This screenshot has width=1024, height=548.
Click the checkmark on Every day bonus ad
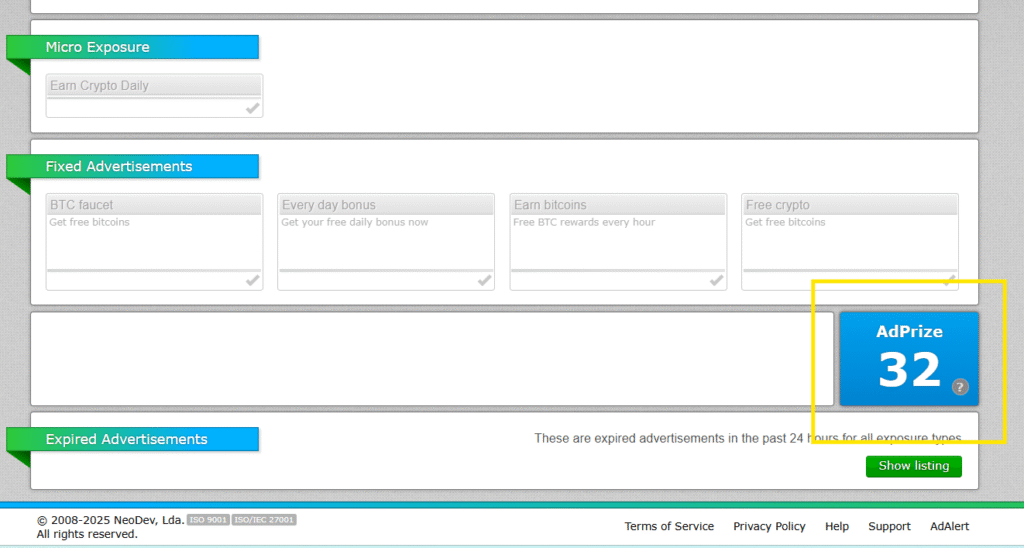485,281
